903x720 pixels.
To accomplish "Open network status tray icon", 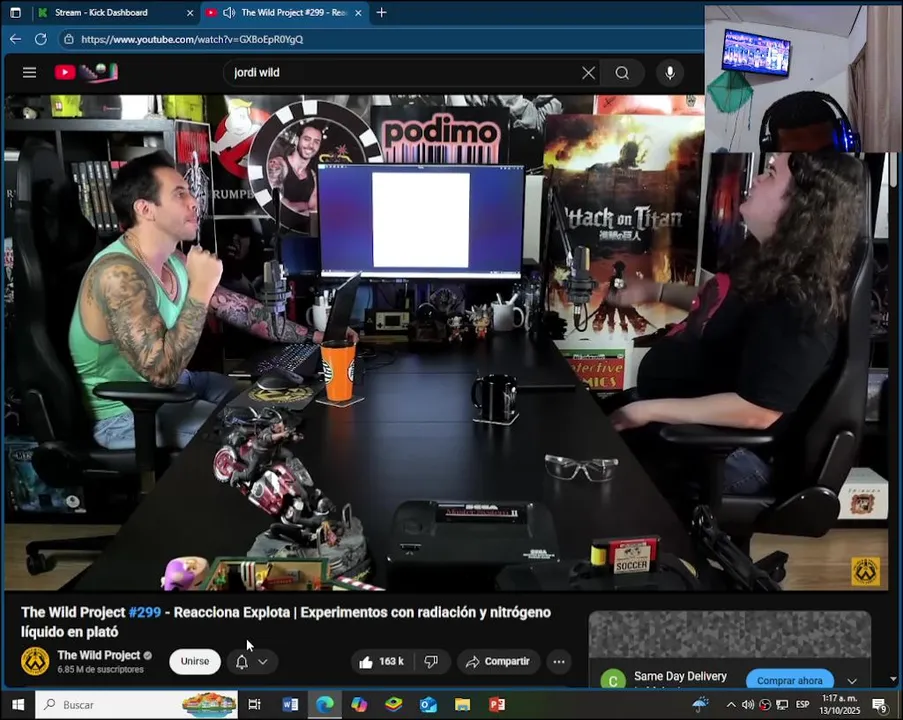I will [x=782, y=704].
